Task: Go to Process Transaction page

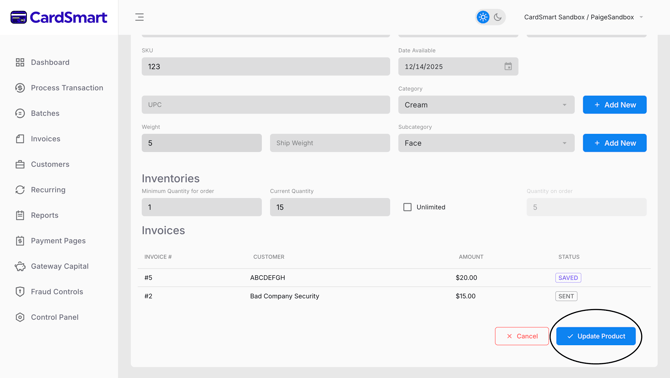Action: (67, 88)
